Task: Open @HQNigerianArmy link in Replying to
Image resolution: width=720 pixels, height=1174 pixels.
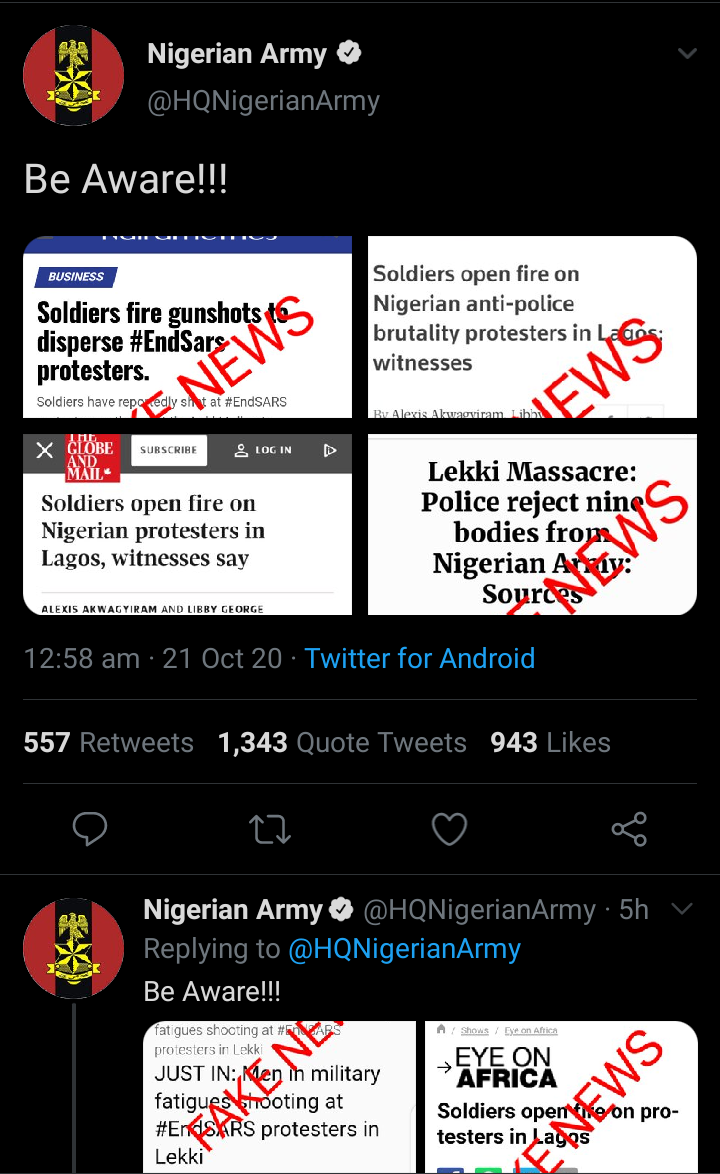Action: point(404,949)
